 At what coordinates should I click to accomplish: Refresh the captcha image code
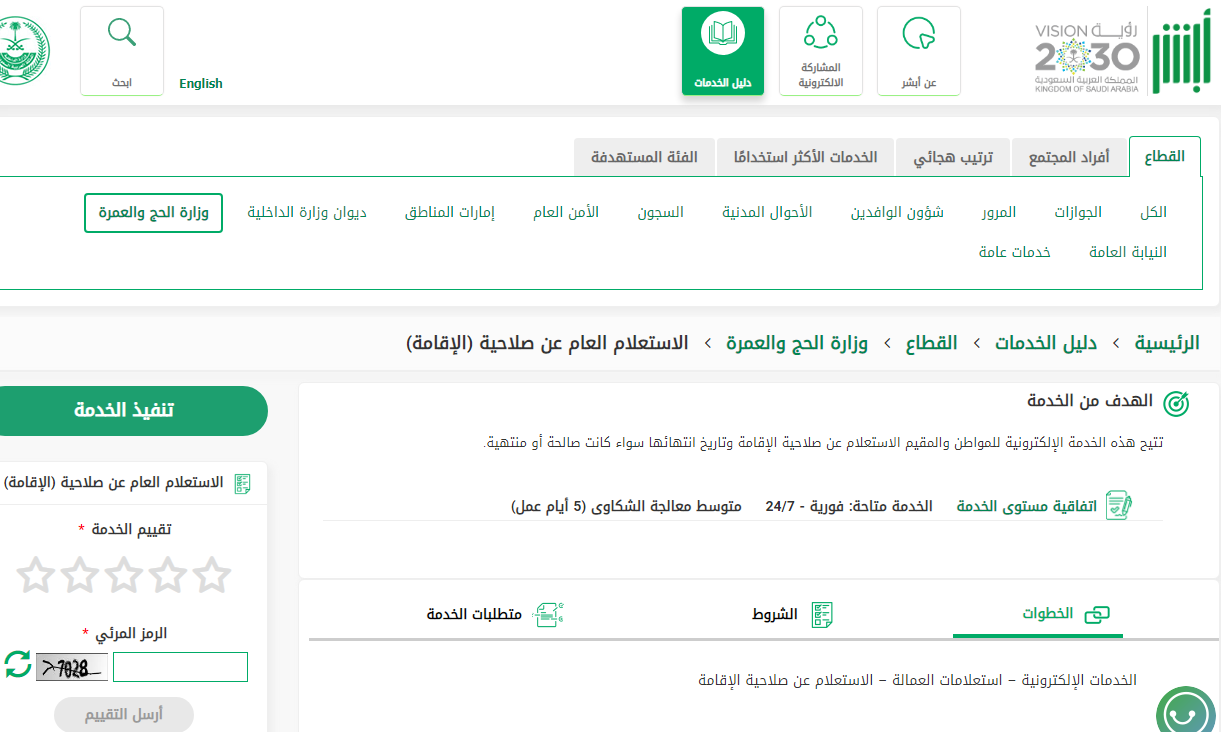click(18, 664)
